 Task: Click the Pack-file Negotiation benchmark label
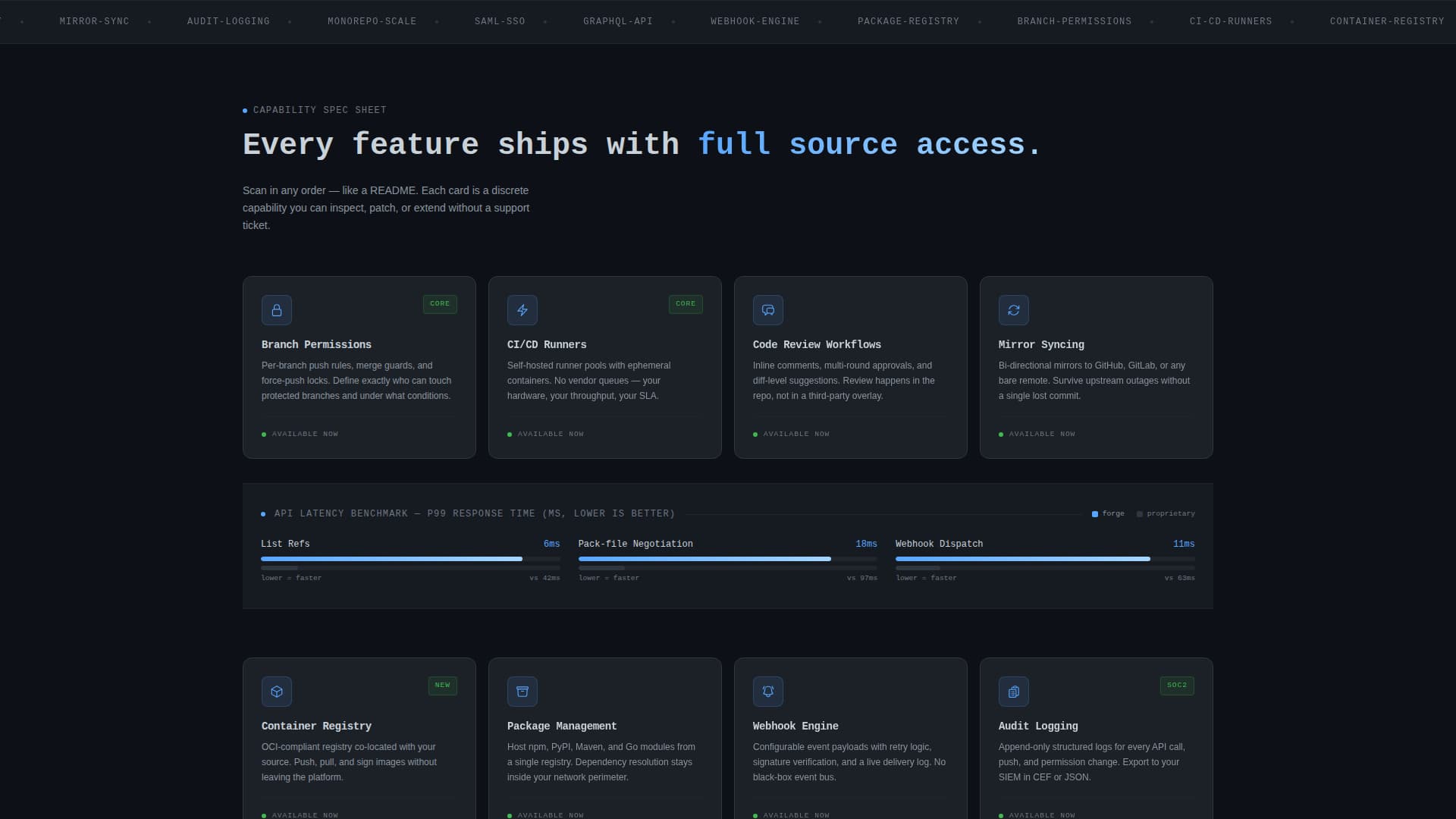[635, 544]
